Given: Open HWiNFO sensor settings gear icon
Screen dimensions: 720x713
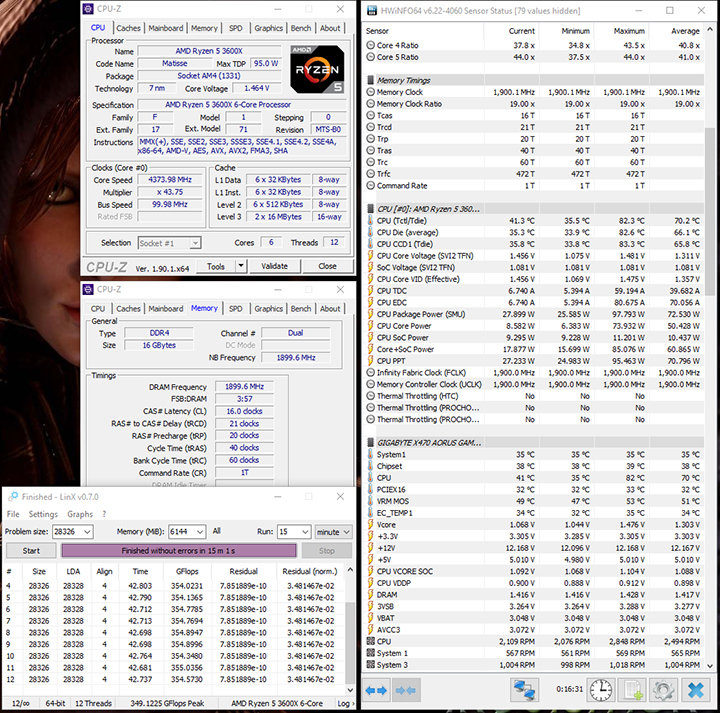Looking at the screenshot, I should (x=662, y=691).
